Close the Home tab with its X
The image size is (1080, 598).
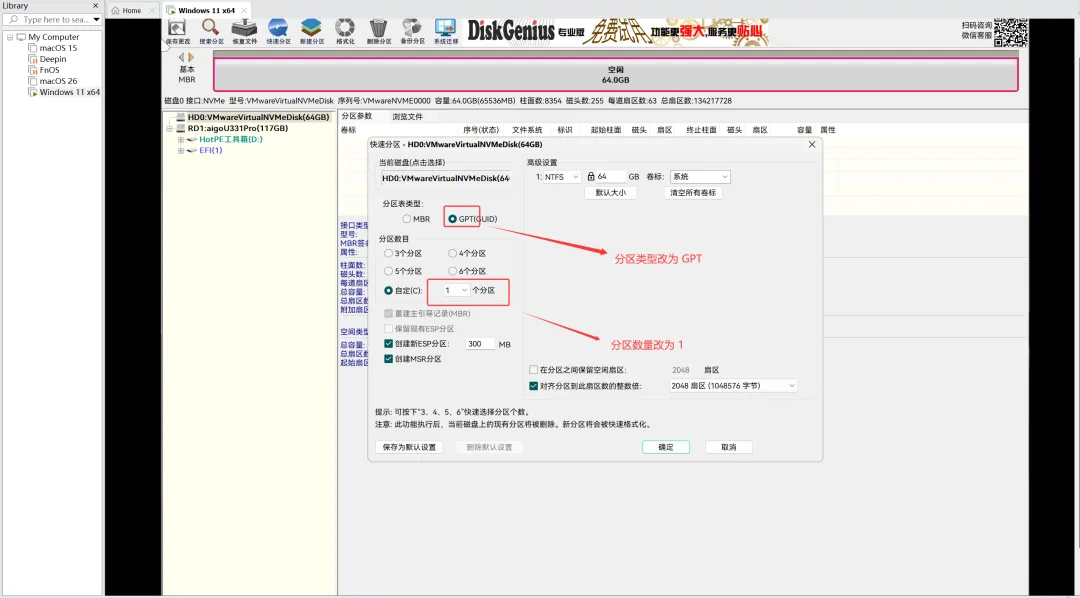tap(152, 10)
